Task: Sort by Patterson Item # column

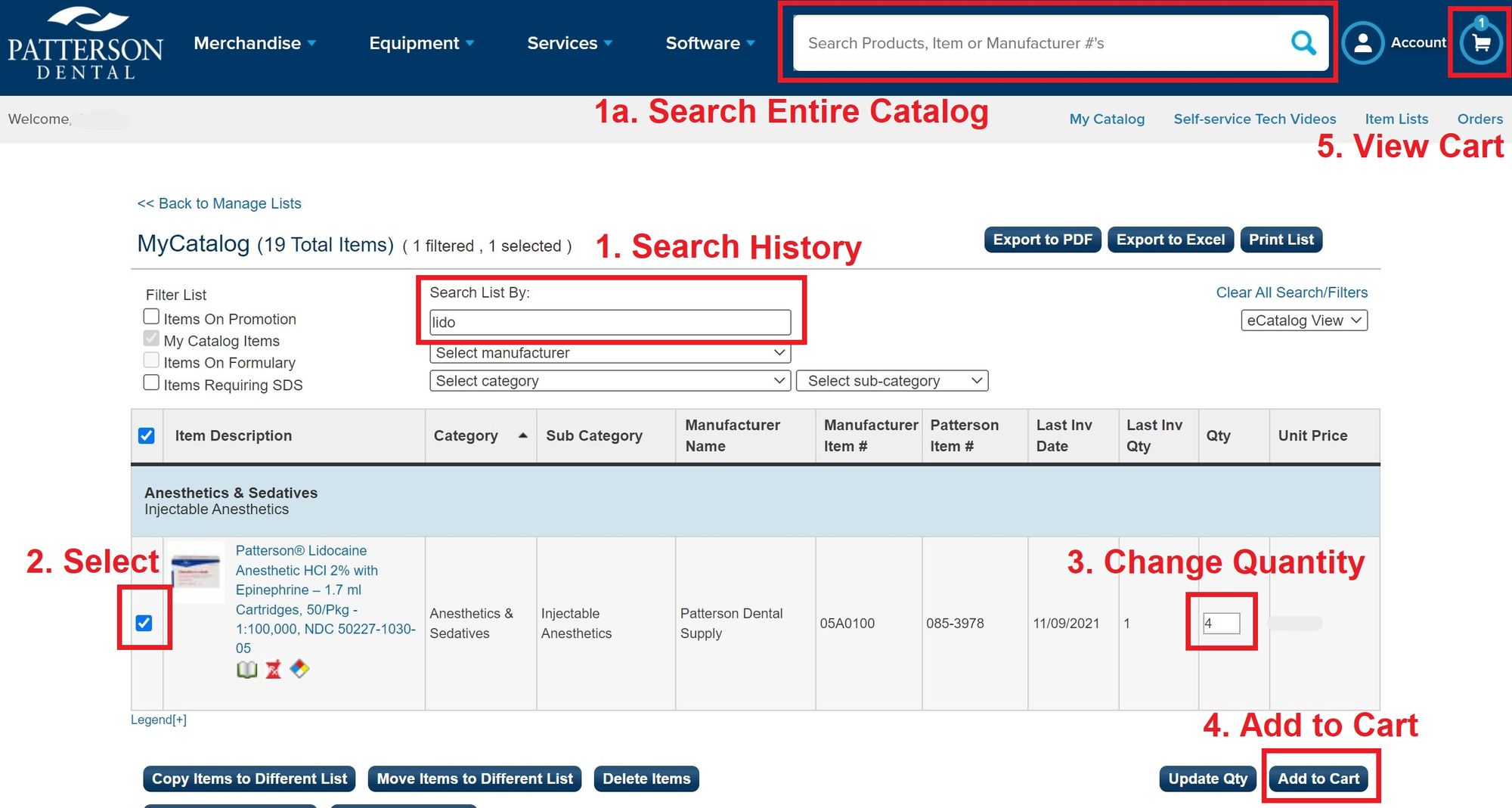Action: pos(964,436)
